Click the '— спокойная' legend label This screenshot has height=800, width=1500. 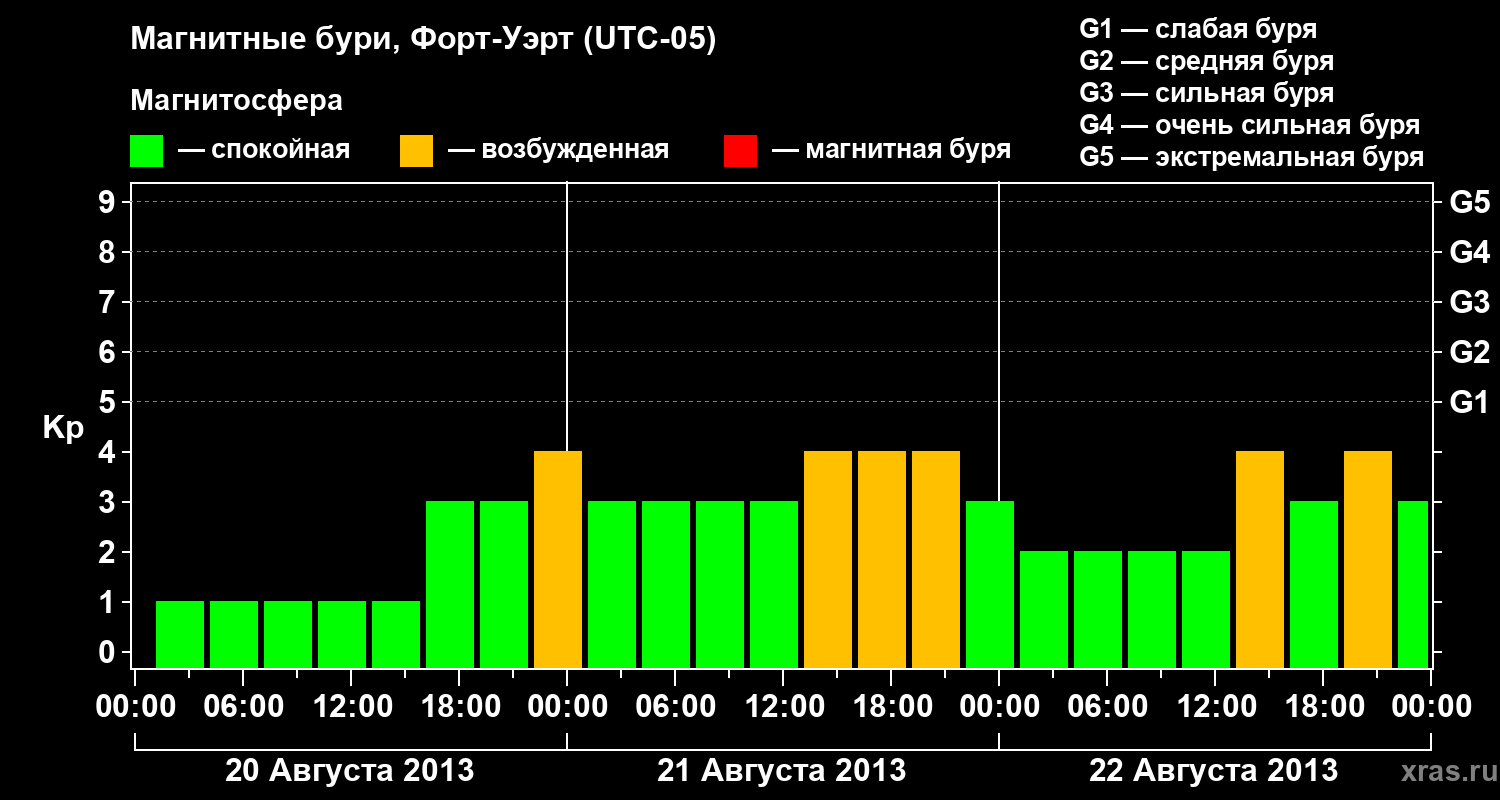tap(264, 150)
